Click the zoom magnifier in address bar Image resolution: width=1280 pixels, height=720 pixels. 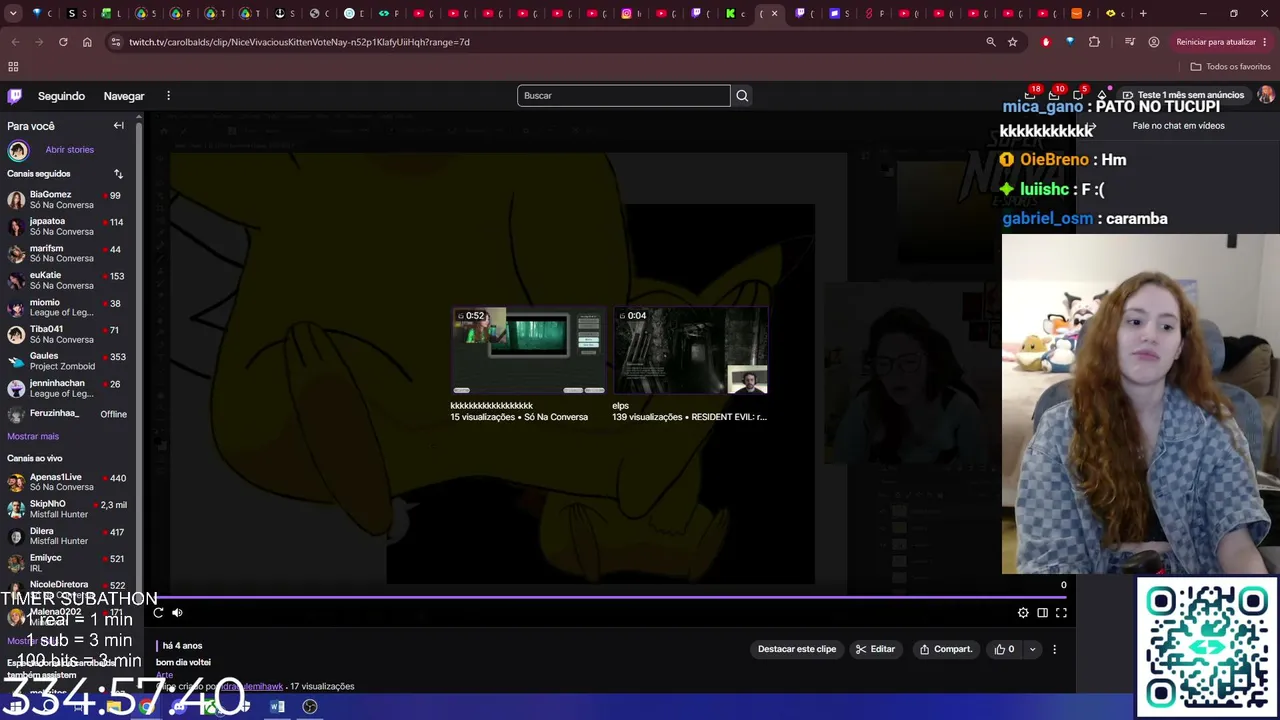tap(991, 42)
